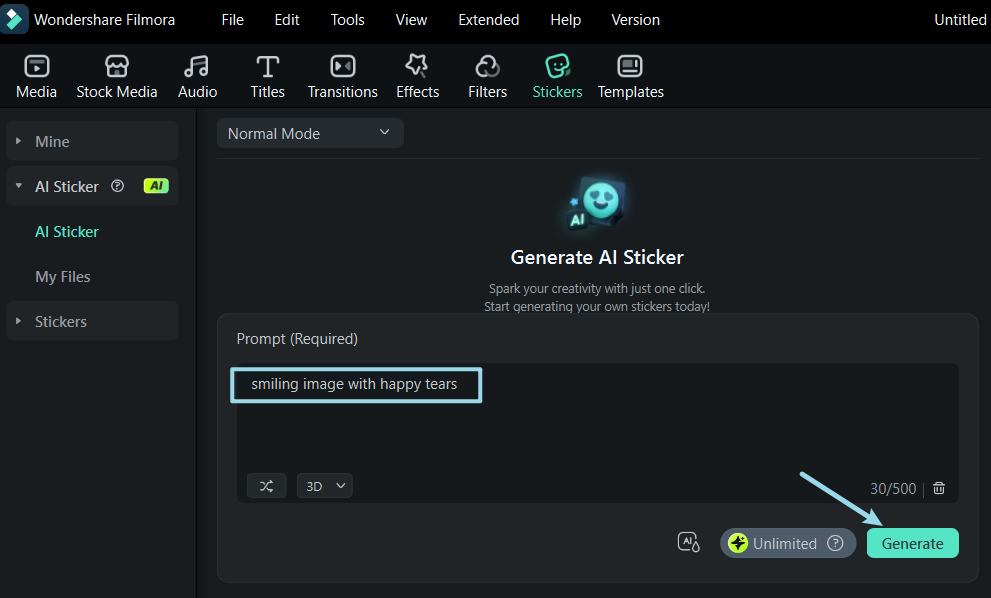
Task: Click the Untitled project title
Action: click(x=960, y=20)
